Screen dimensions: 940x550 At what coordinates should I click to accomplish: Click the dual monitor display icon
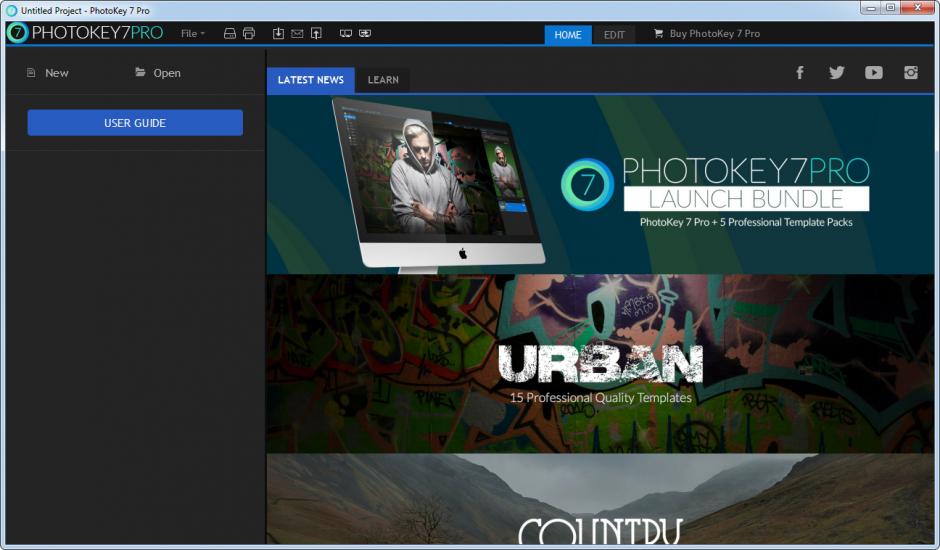[x=346, y=34]
